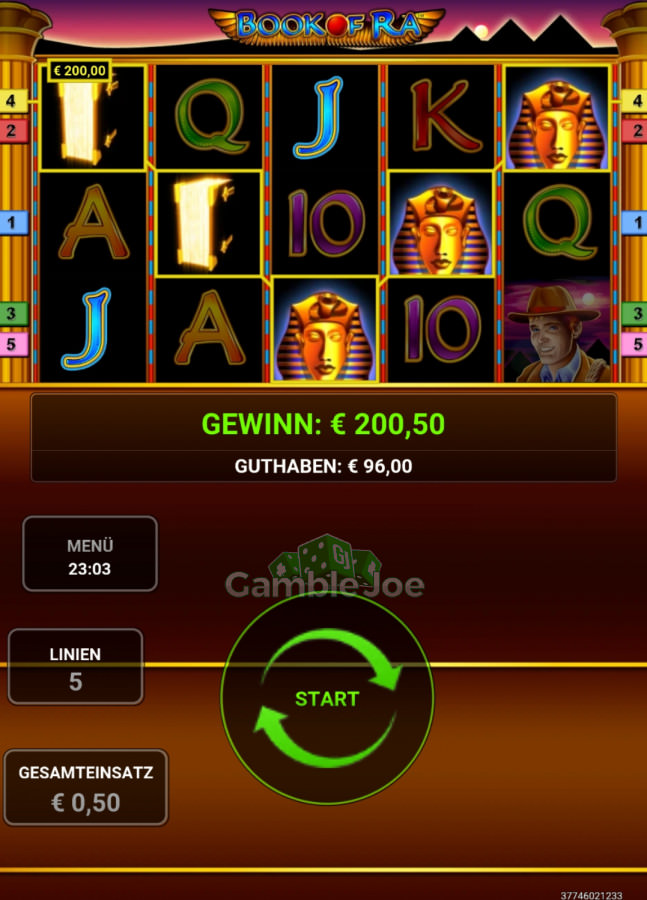The width and height of the screenshot is (647, 900).
Task: Click the green START spin button
Action: [x=327, y=698]
